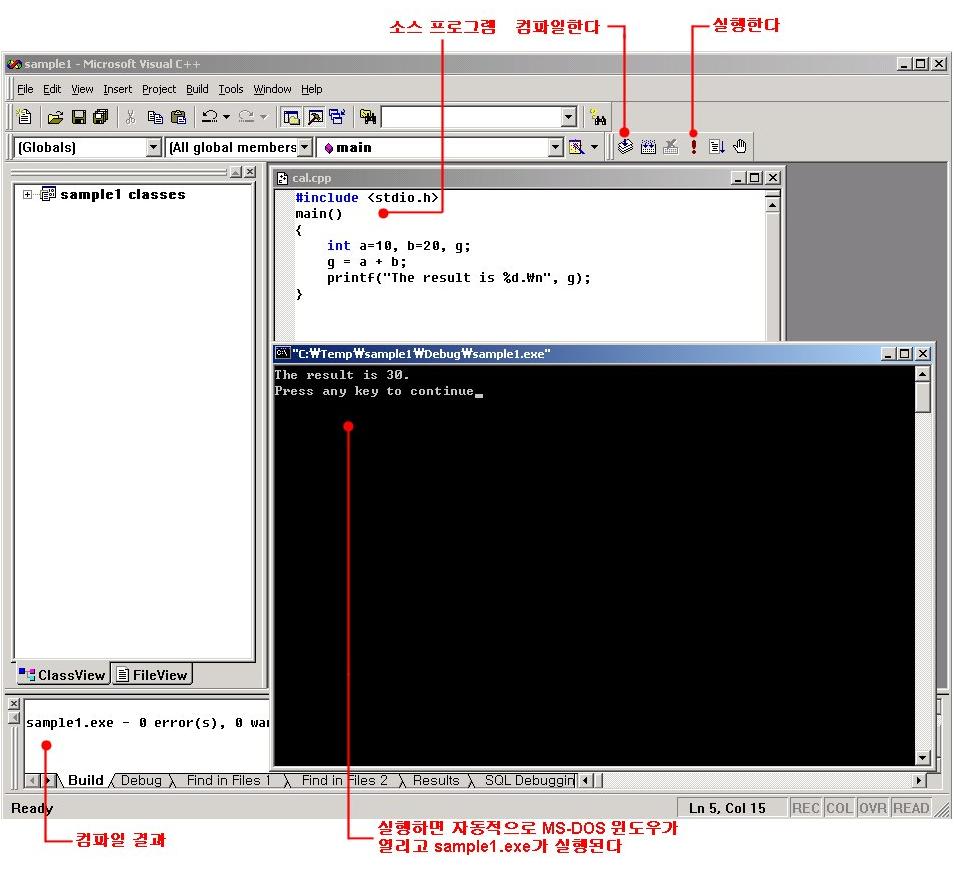
Task: Click the console window system icon
Action: click(x=282, y=353)
